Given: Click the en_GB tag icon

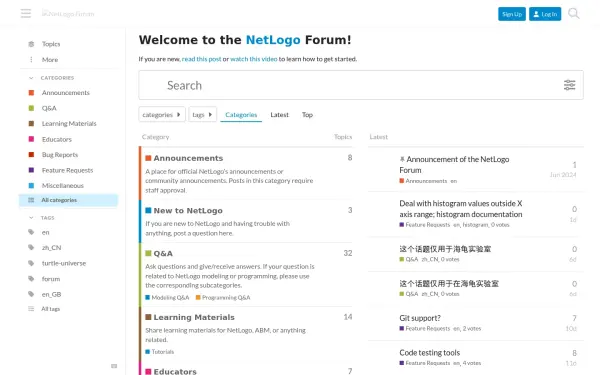Looking at the screenshot, I should coord(31,294).
